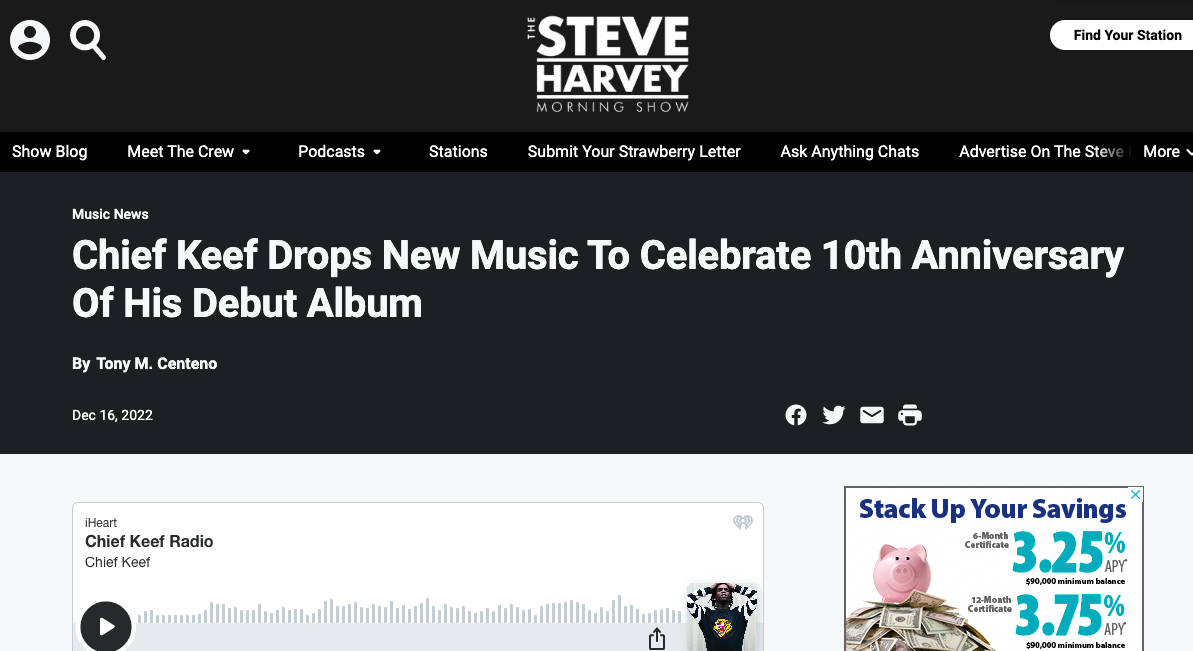Share article on Facebook
Image resolution: width=1193 pixels, height=651 pixels.
point(796,415)
